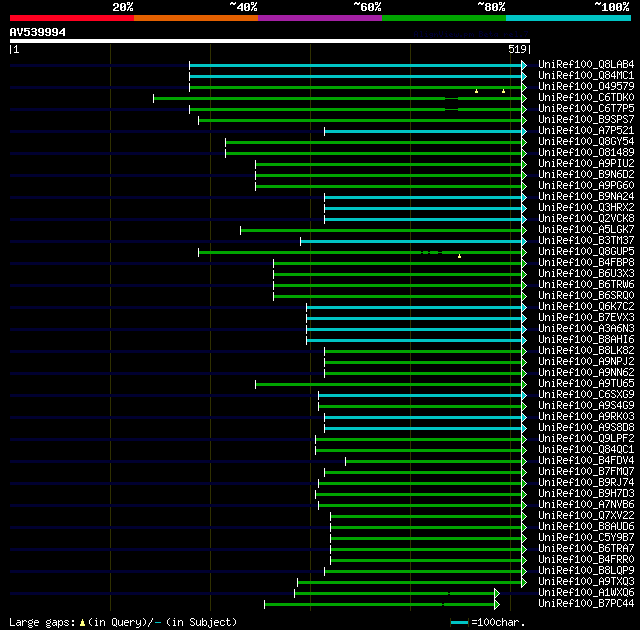Click UniRef100_B6SRQ0 label
The width and height of the screenshot is (640, 630).
586,296
